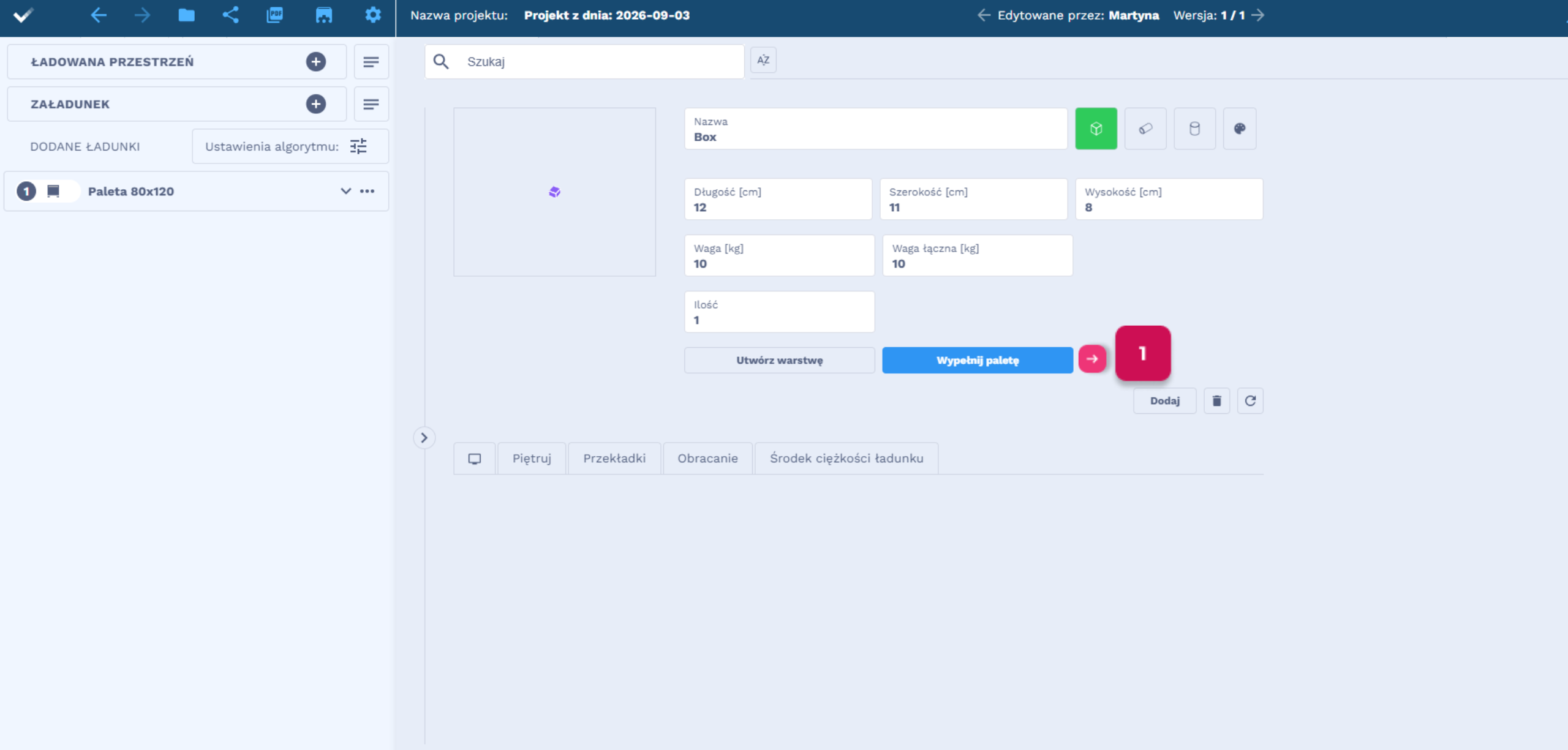Select the roll cargo shape icon
Viewport: 1568px width, 750px height.
[1145, 129]
